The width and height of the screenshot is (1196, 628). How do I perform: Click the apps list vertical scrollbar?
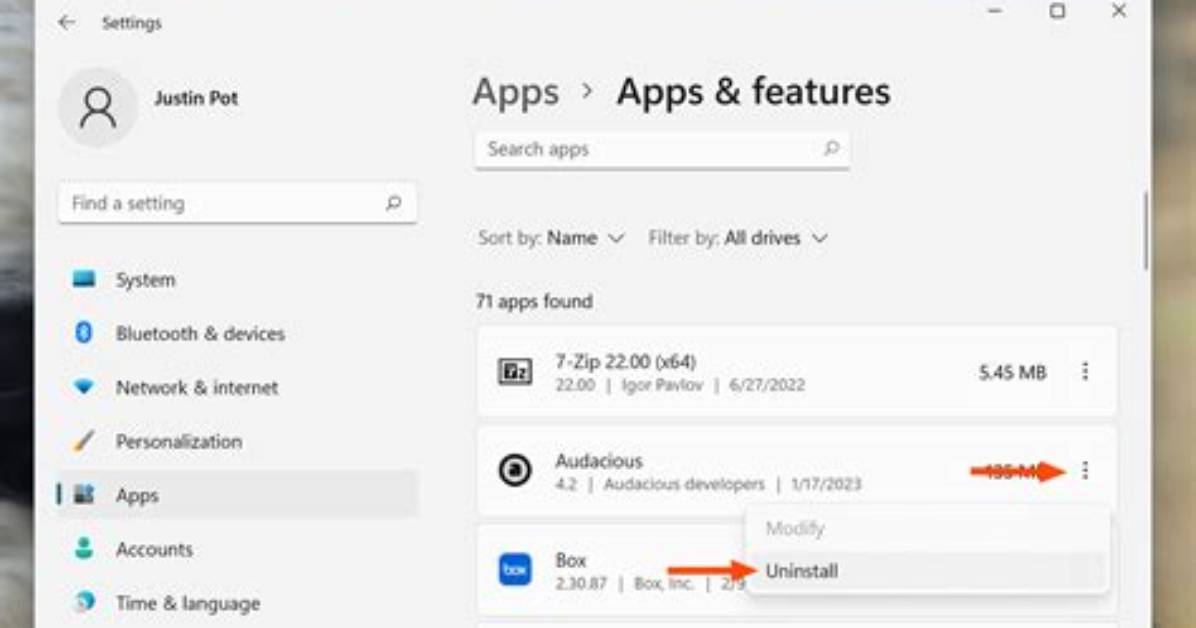coord(1146,230)
